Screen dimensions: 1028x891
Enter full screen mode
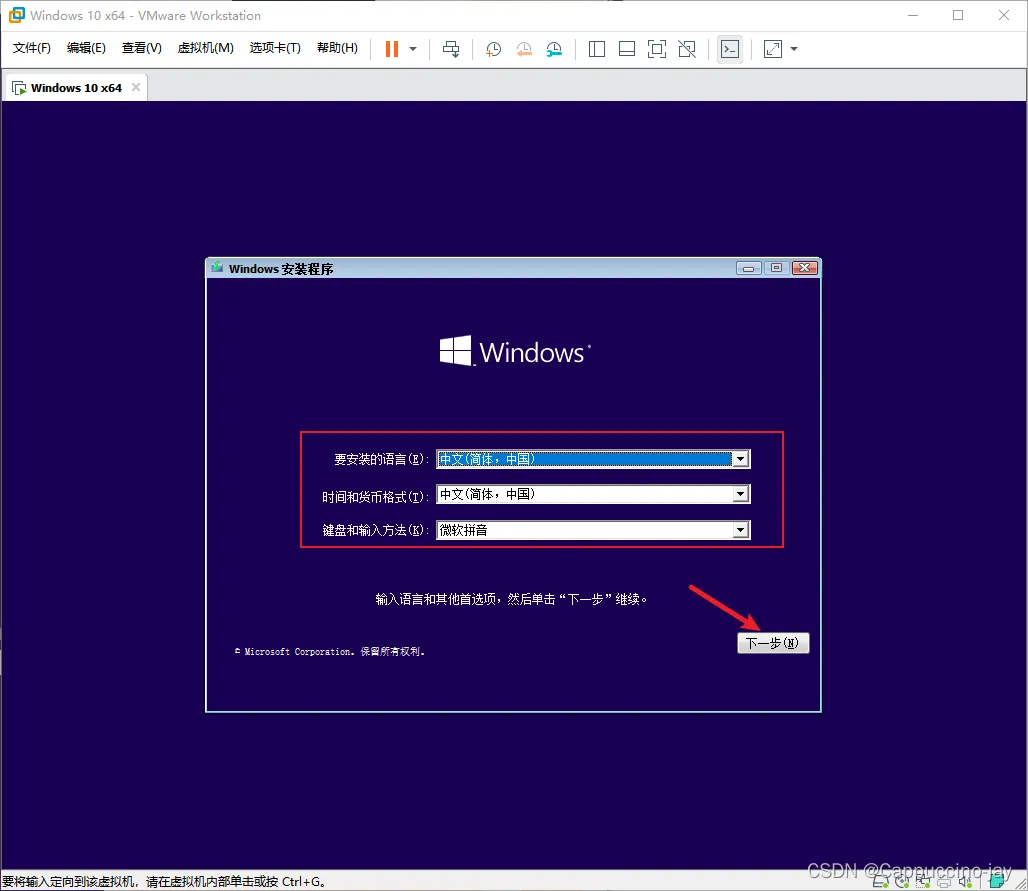coord(657,49)
